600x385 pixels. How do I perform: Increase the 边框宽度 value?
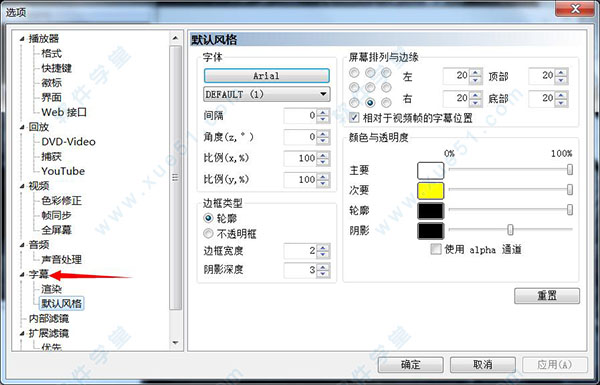click(323, 248)
